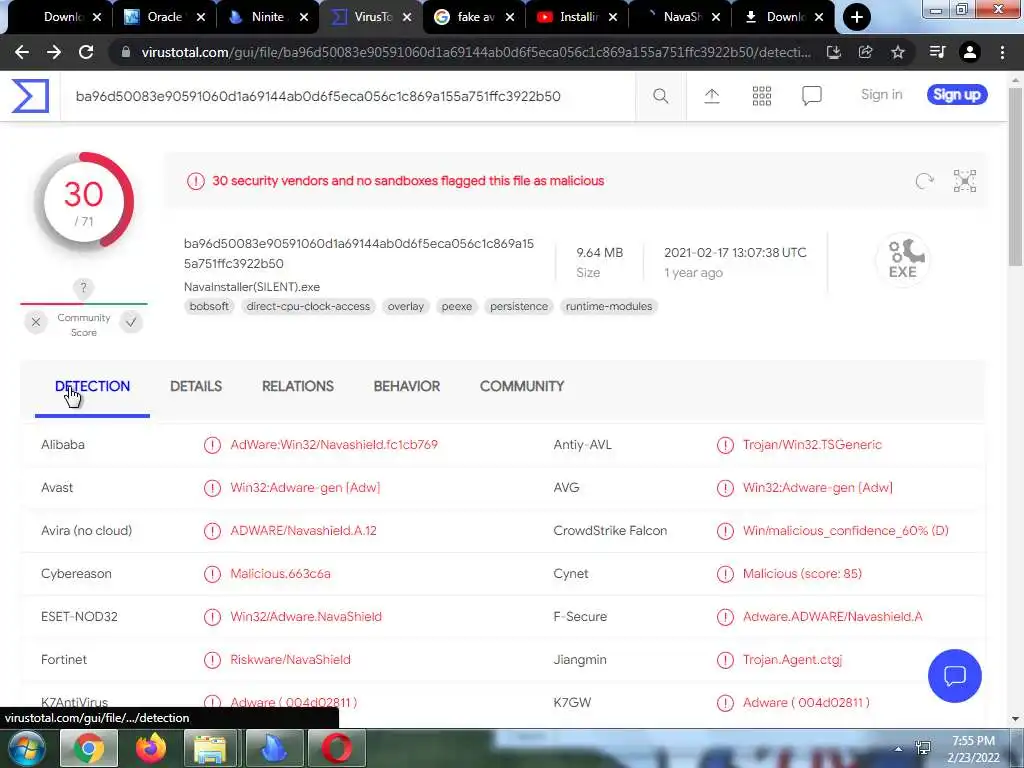The height and width of the screenshot is (768, 1024).
Task: Open Chrome three-dot menu
Action: click(x=1002, y=52)
